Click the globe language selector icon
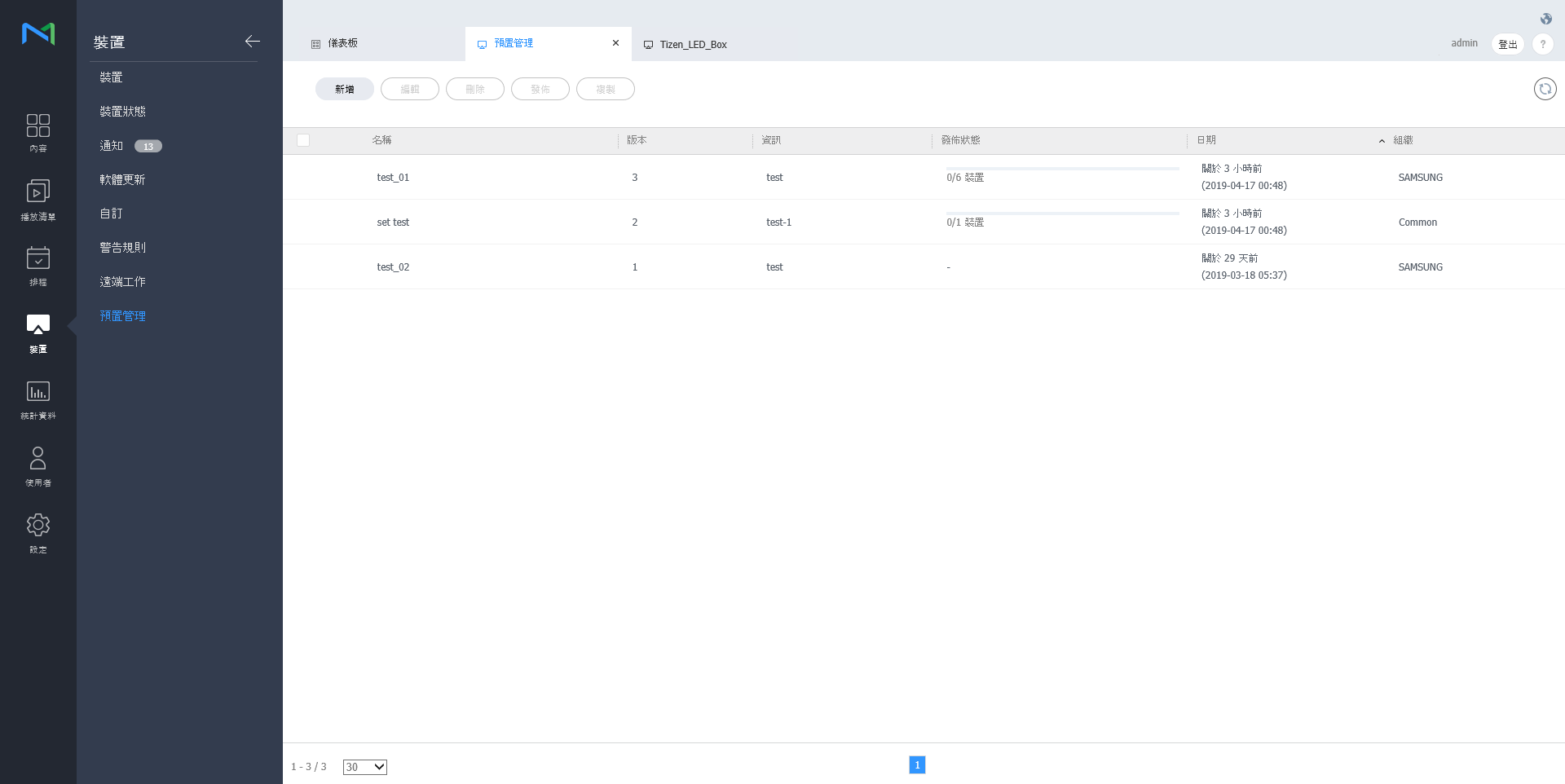The width and height of the screenshot is (1565, 784). [1545, 19]
